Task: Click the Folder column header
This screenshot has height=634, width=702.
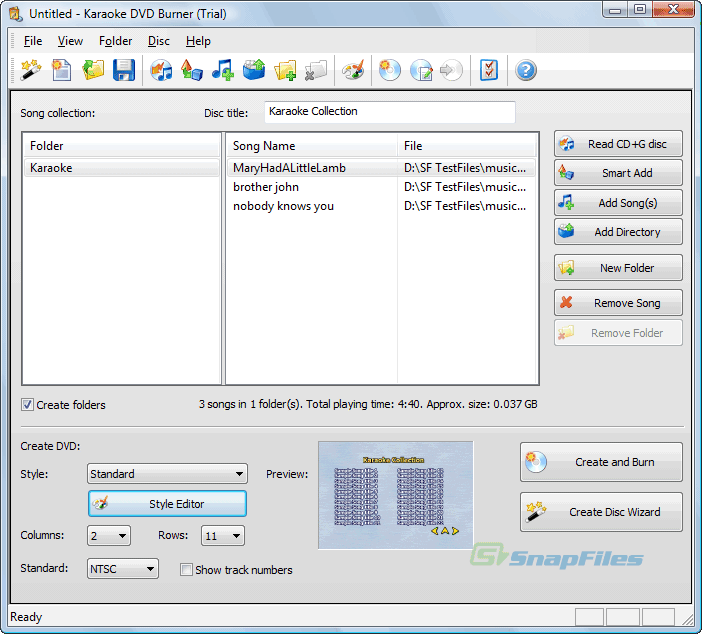Action: 122,146
